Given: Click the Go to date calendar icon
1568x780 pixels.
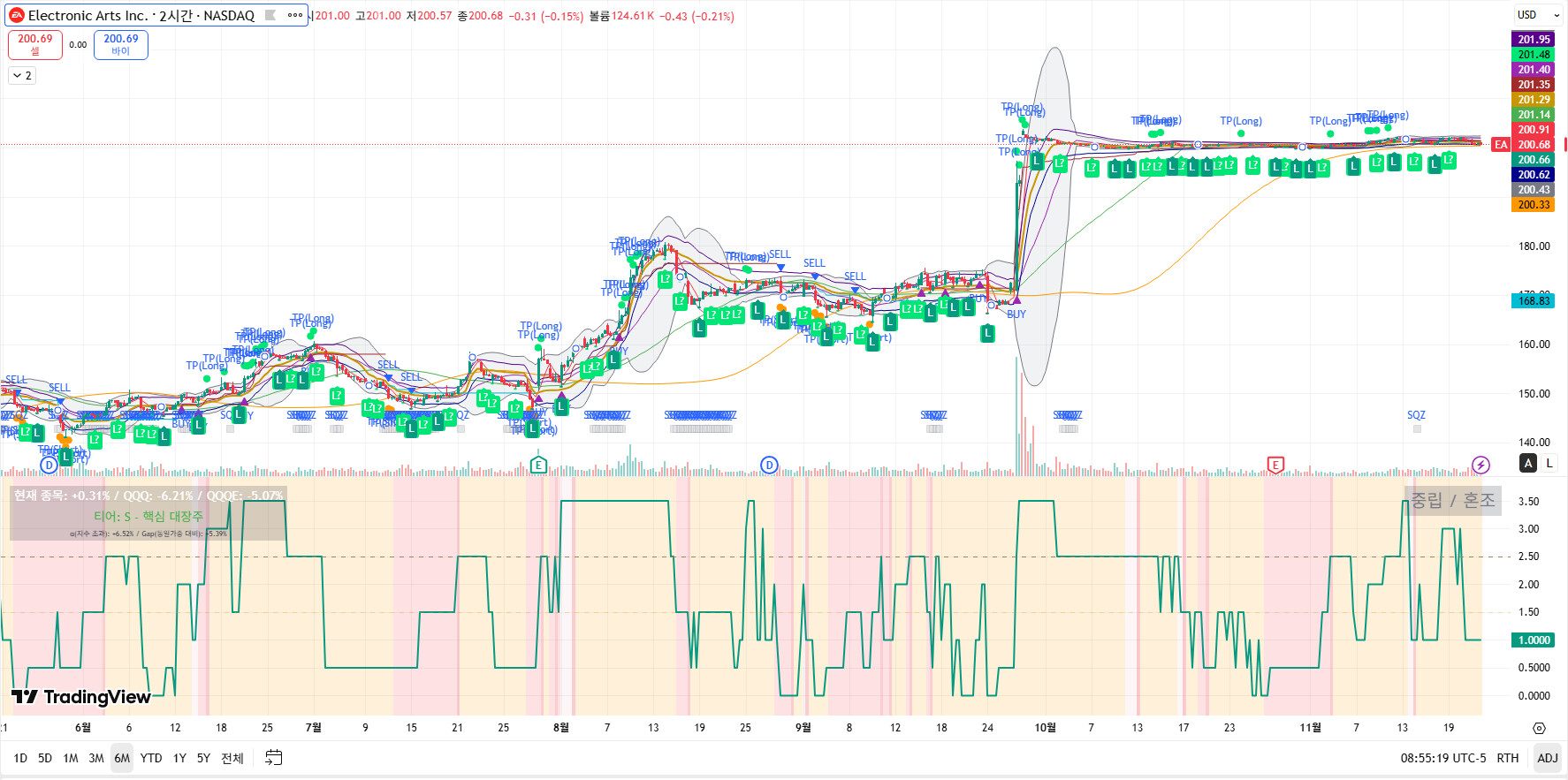Looking at the screenshot, I should pyautogui.click(x=274, y=758).
